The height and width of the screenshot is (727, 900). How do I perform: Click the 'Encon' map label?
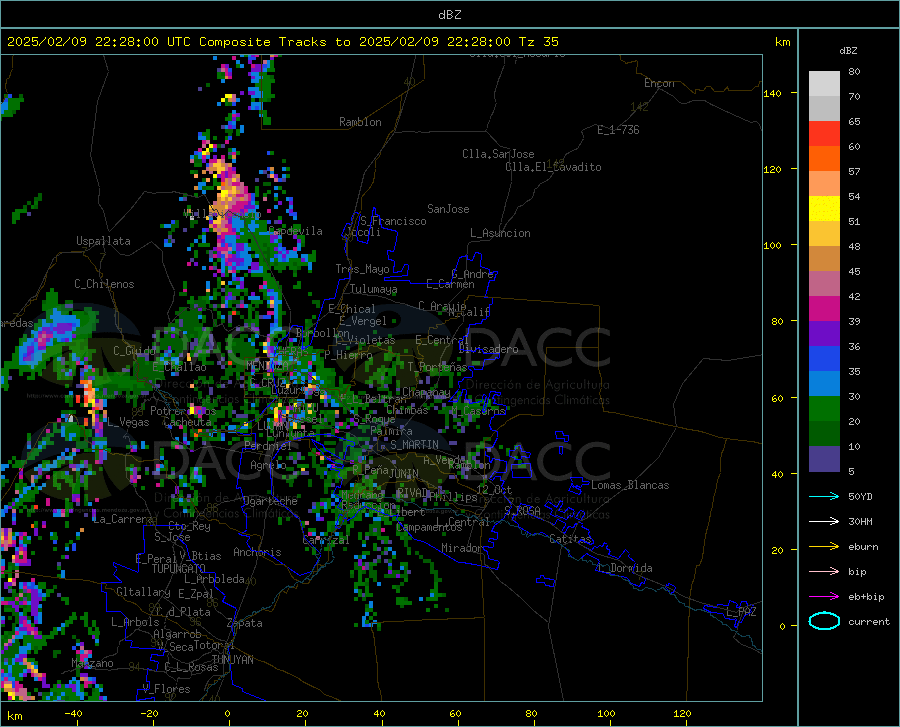coord(659,83)
